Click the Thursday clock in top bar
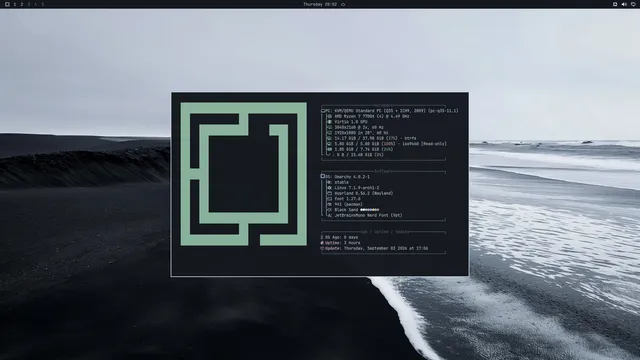 pyautogui.click(x=320, y=4)
